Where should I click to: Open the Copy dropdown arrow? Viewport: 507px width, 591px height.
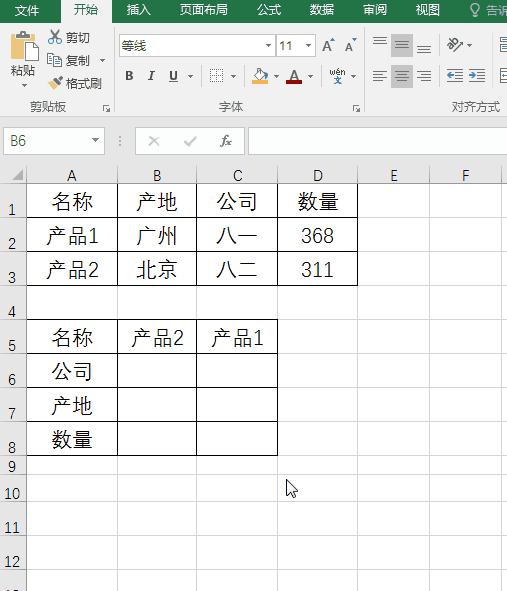102,60
